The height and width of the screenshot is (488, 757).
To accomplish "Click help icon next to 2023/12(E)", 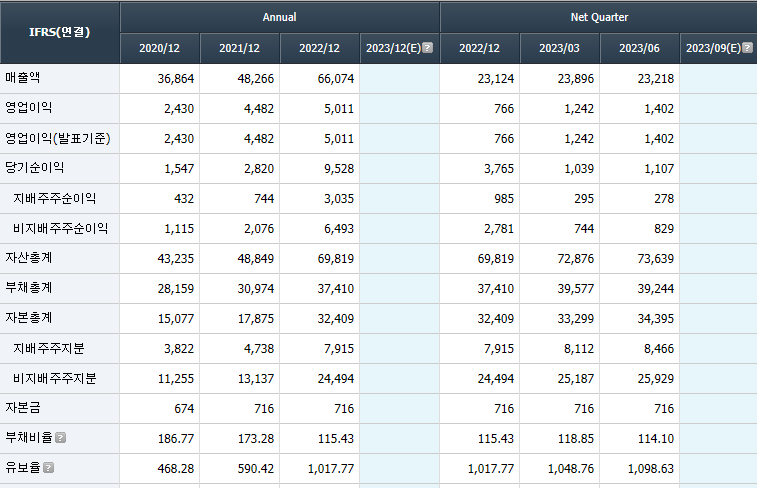I will point(427,48).
